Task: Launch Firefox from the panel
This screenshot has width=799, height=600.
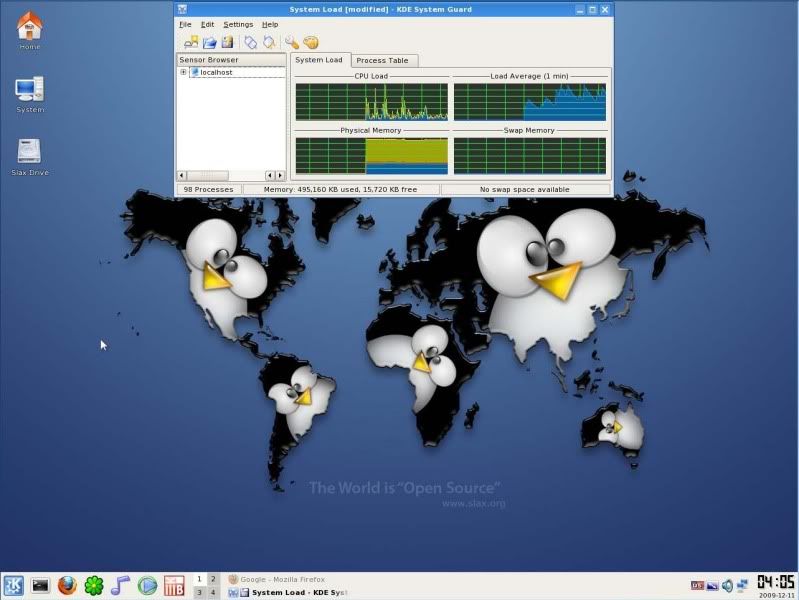Action: 67,586
